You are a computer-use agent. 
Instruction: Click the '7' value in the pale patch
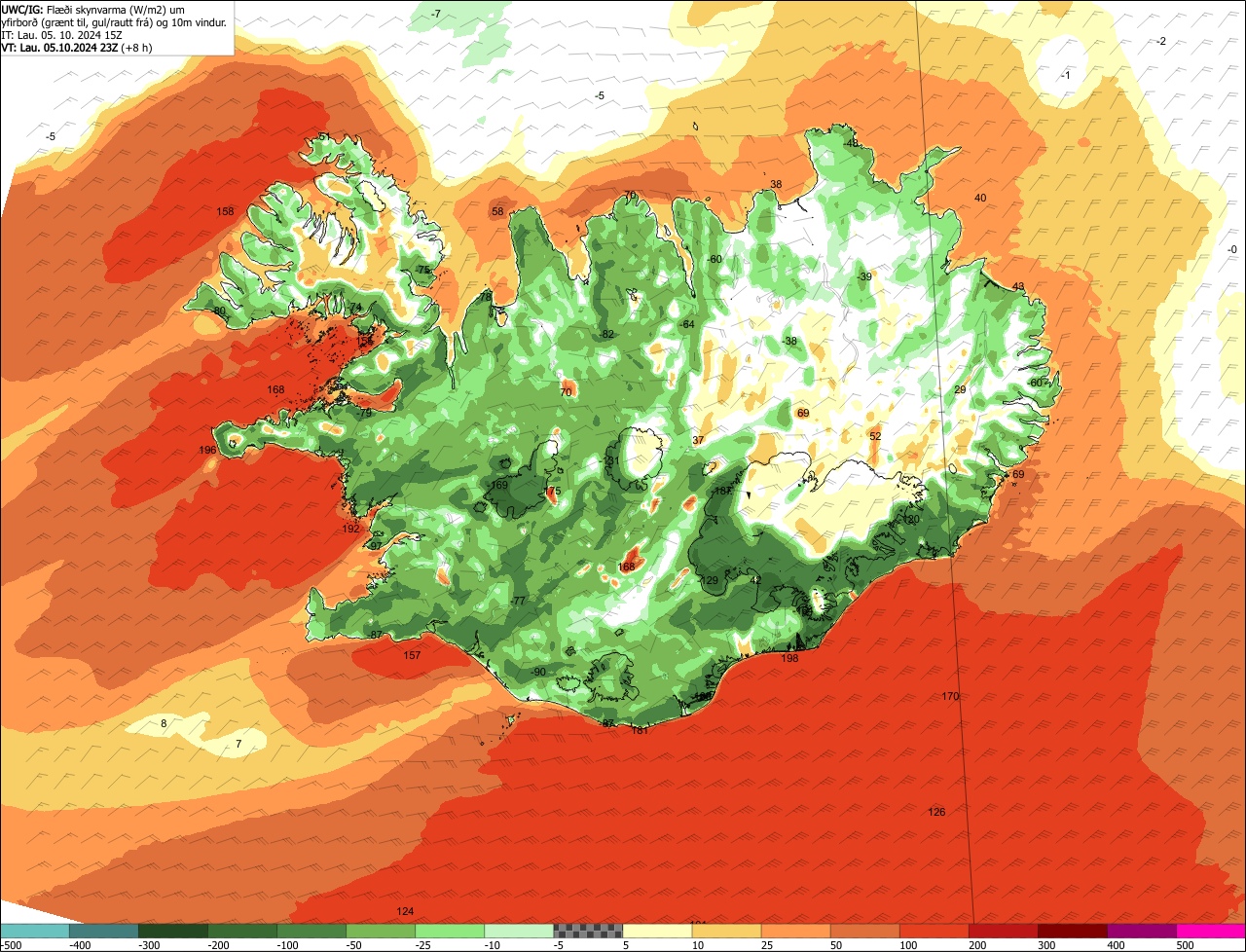pyautogui.click(x=238, y=744)
